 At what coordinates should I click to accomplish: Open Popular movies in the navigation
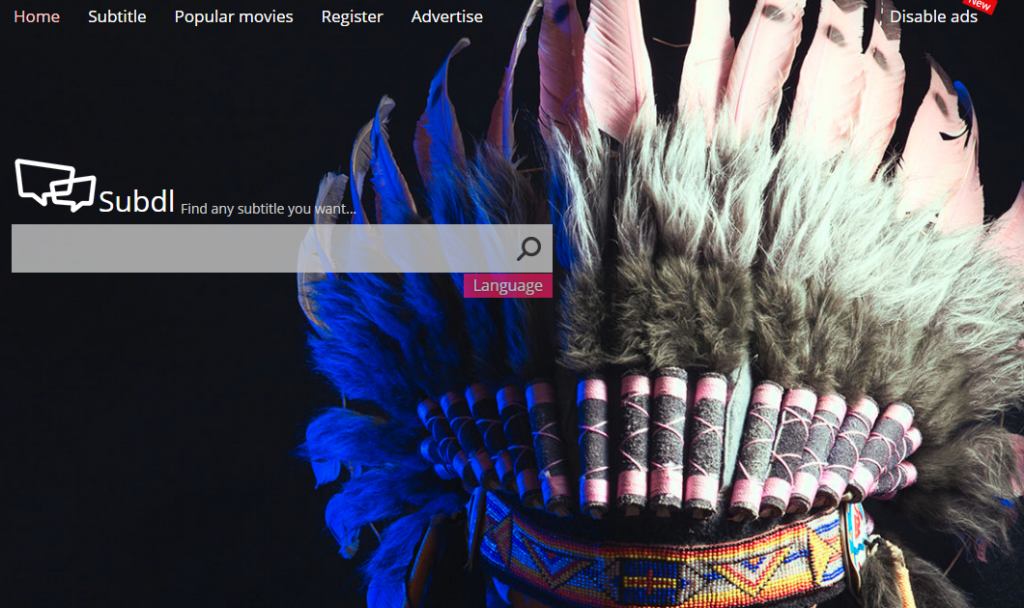[234, 16]
